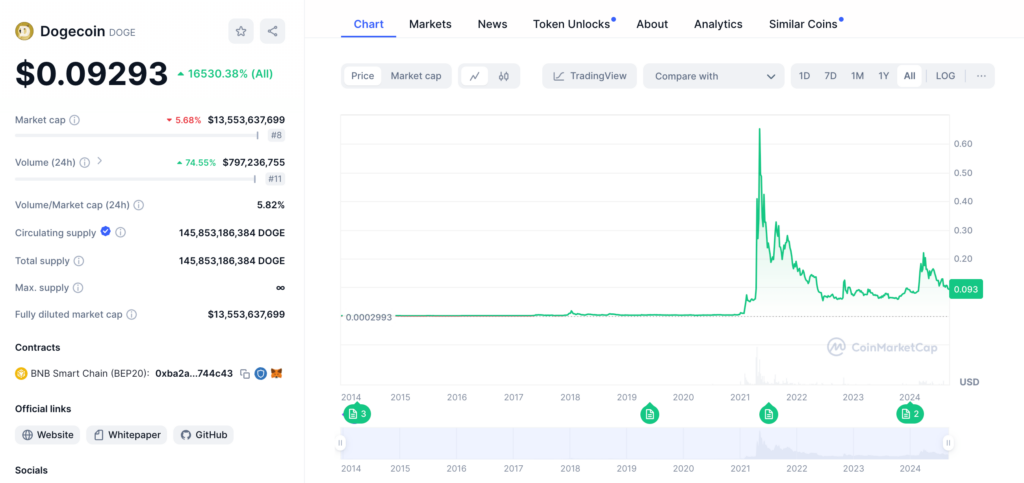Click the right range selector handle
This screenshot has height=483, width=1024.
pos(948,443)
